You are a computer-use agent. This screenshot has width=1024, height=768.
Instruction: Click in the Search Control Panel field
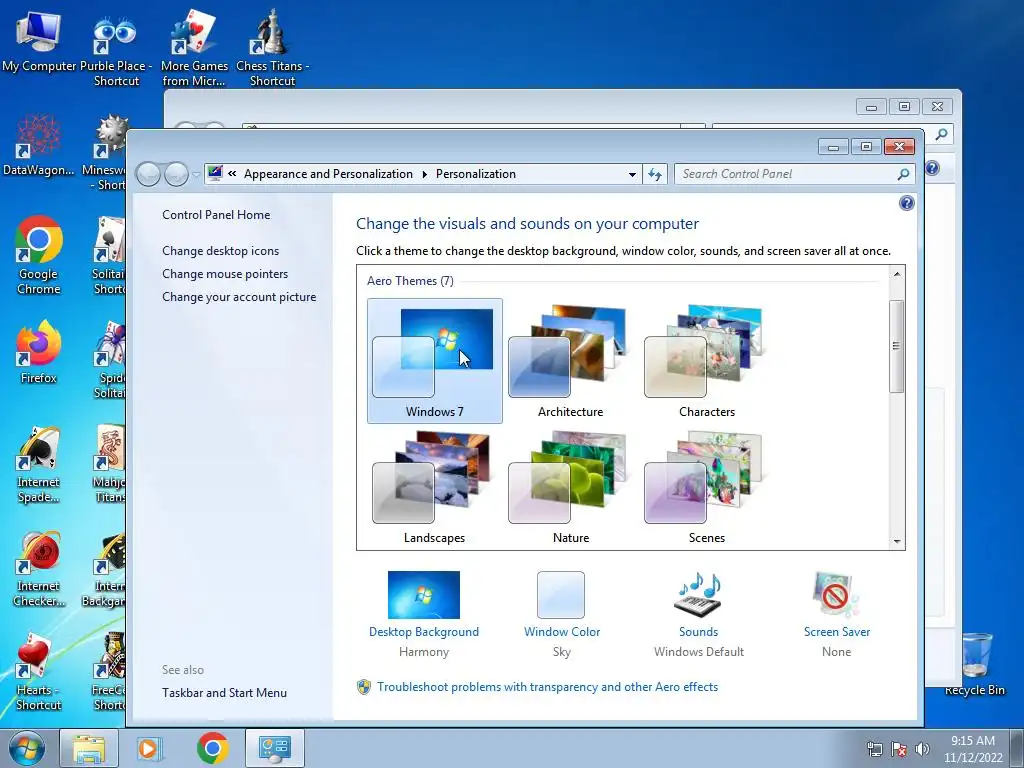(786, 174)
